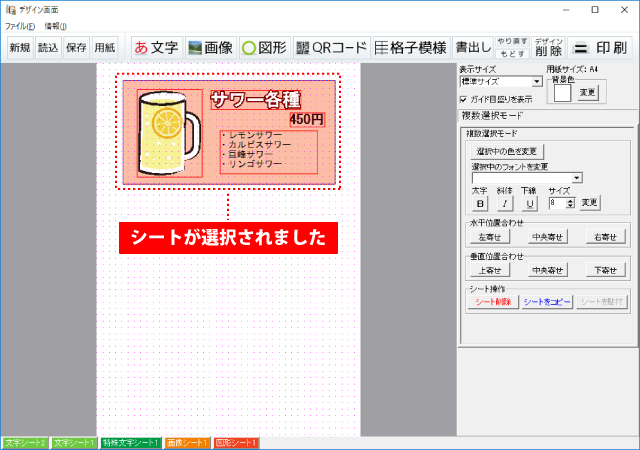Screen dimensions: 640x450
Task: Toggle underline with the U button
Action: coord(529,203)
